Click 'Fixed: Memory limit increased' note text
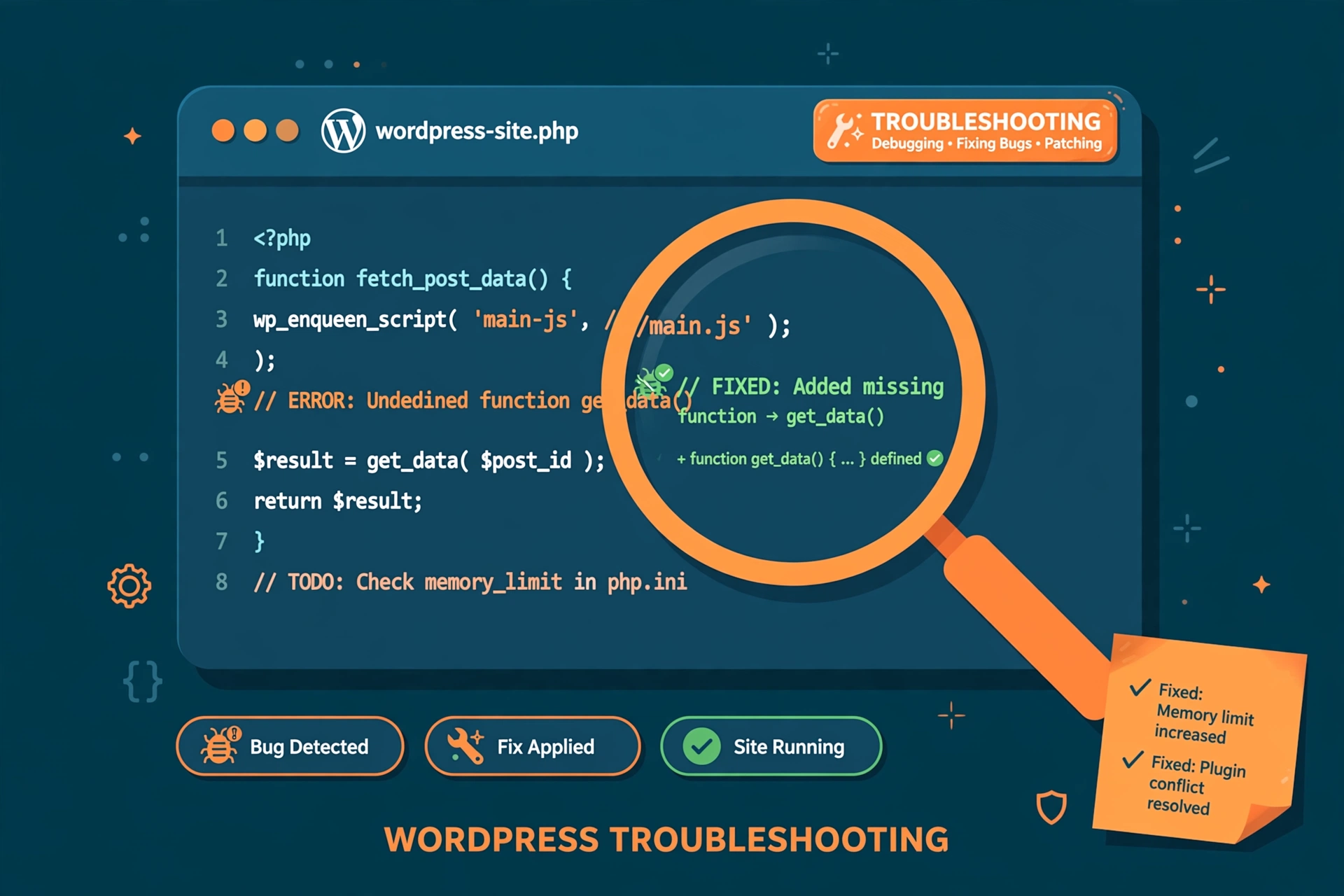 [x=1203, y=714]
